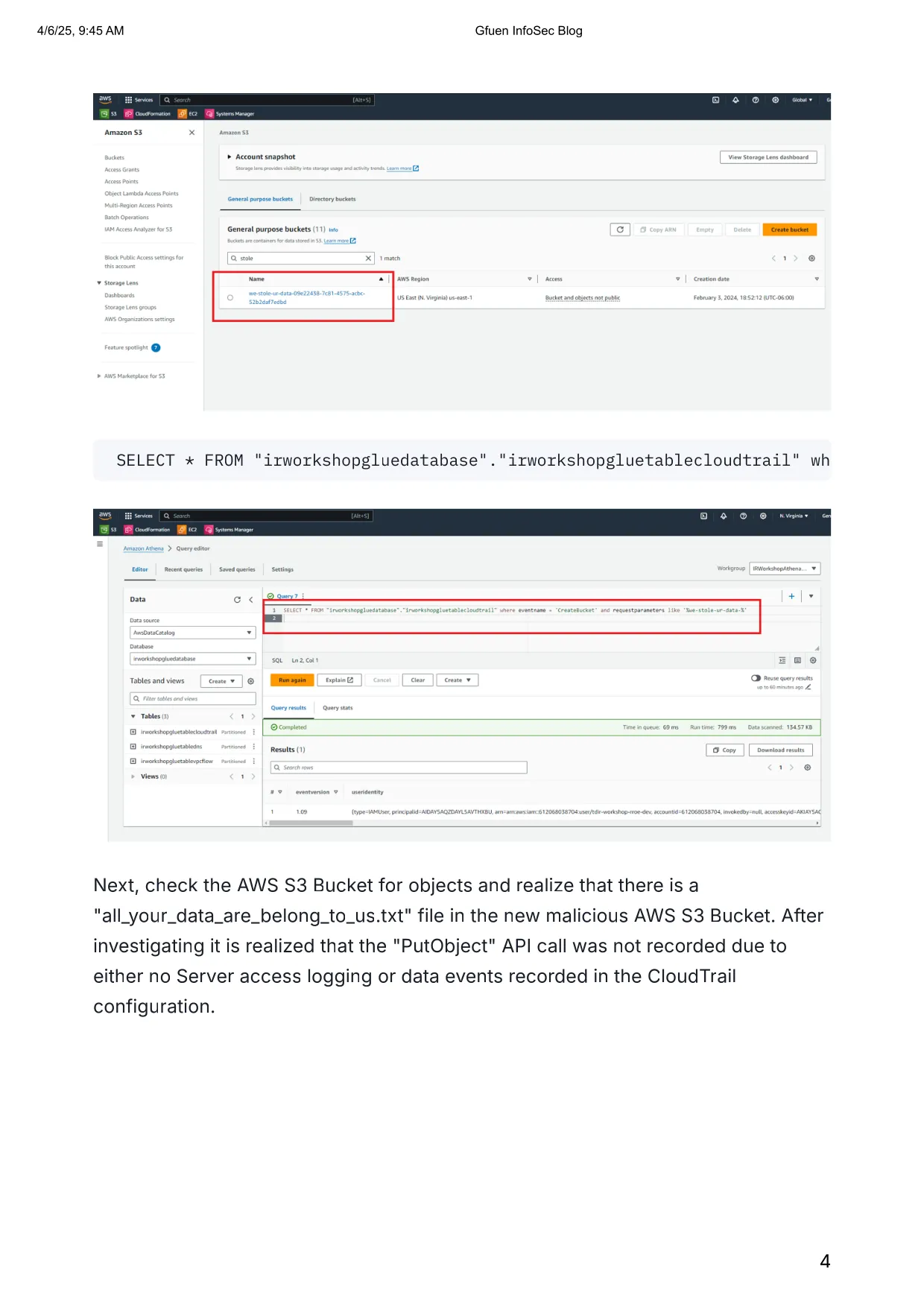Open Settings tab in Athena
This screenshot has height=1307, width=924.
click(282, 569)
